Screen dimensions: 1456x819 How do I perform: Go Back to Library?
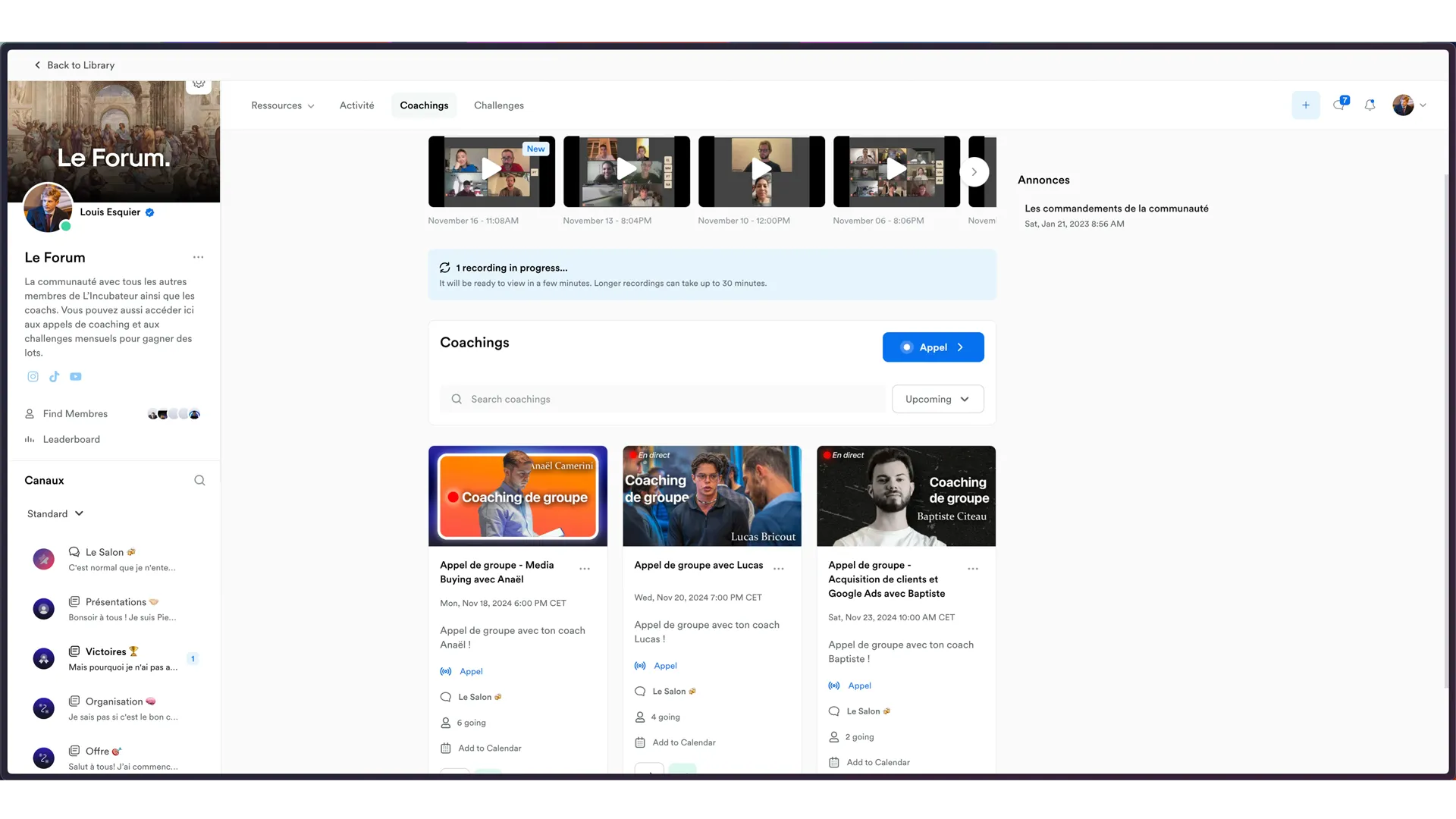[x=74, y=65]
